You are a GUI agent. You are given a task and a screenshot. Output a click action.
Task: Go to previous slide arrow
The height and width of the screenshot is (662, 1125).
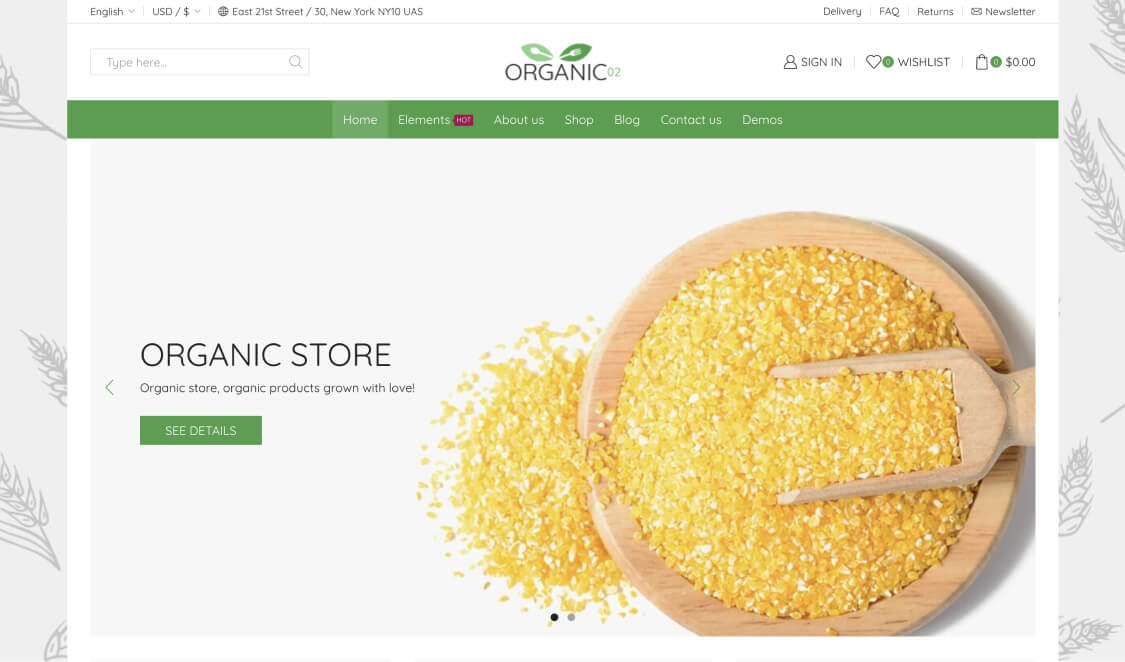[x=110, y=387]
